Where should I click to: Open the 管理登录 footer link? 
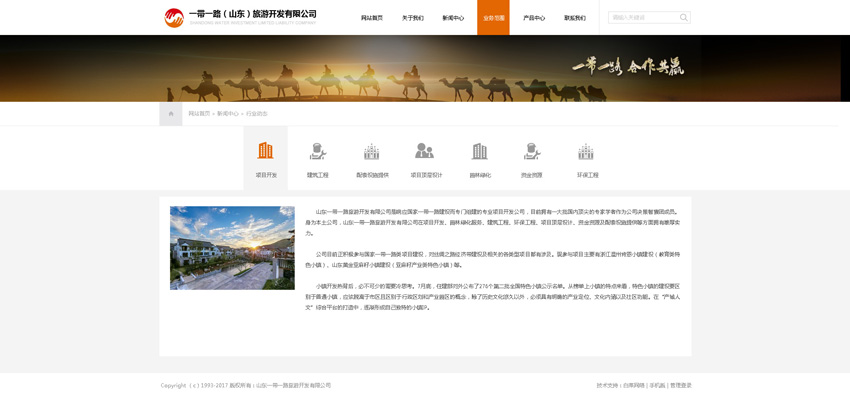(x=680, y=385)
